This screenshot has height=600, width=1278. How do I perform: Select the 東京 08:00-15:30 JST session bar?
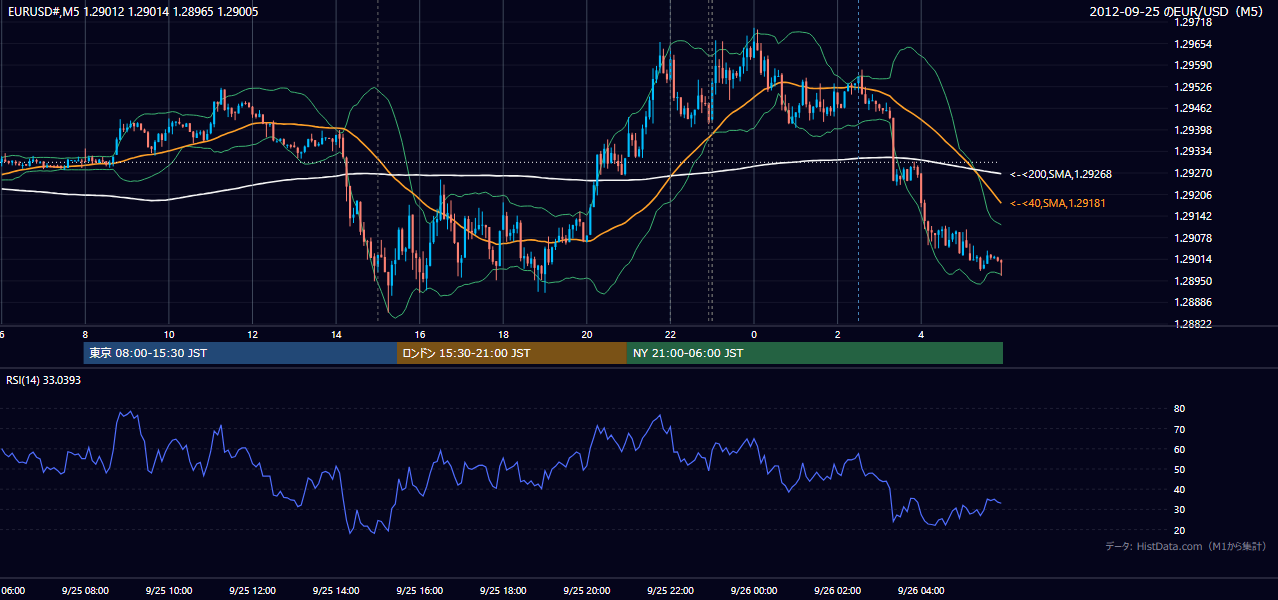pyautogui.click(x=241, y=353)
